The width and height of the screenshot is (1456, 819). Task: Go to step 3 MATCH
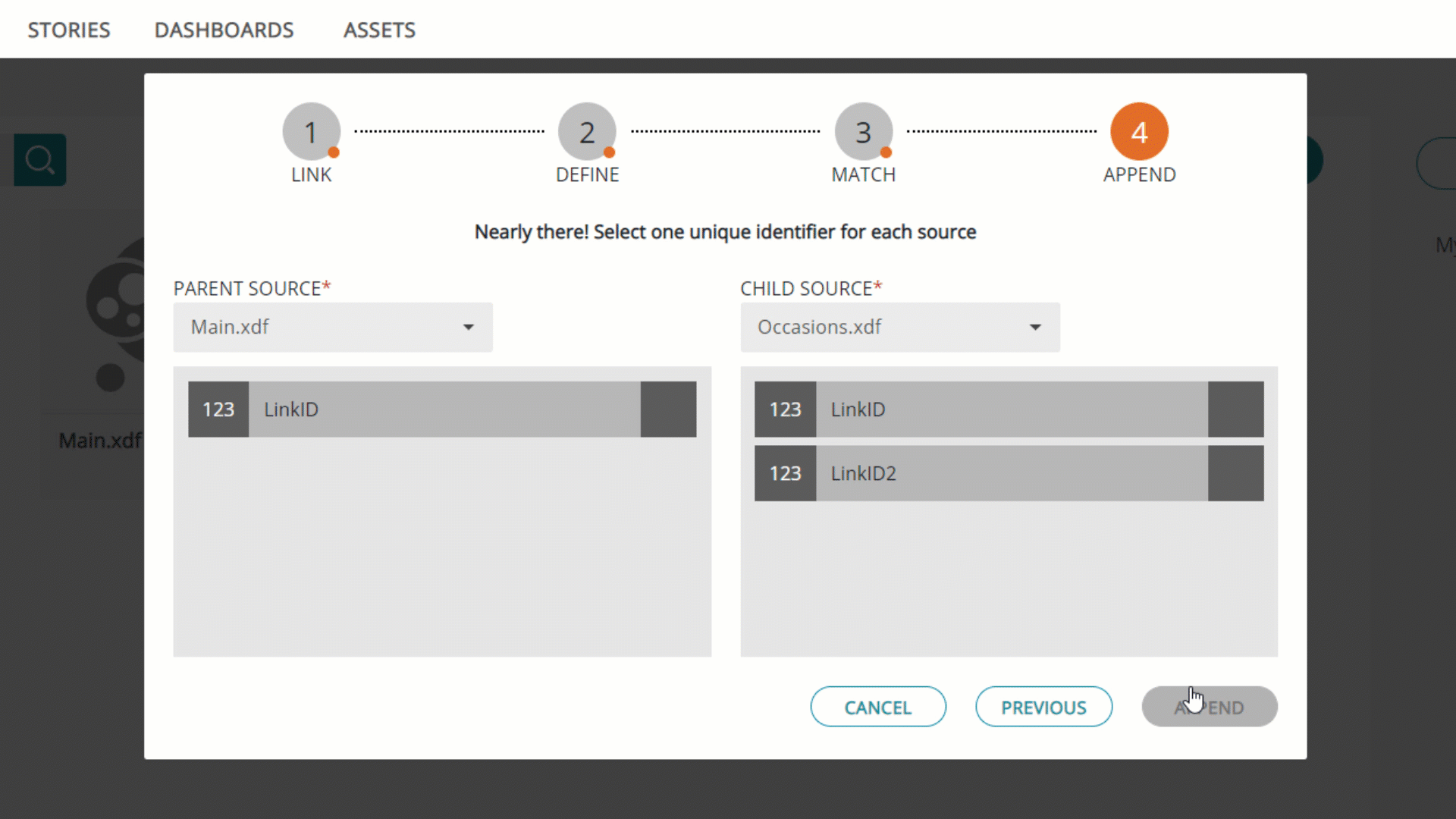pyautogui.click(x=863, y=132)
